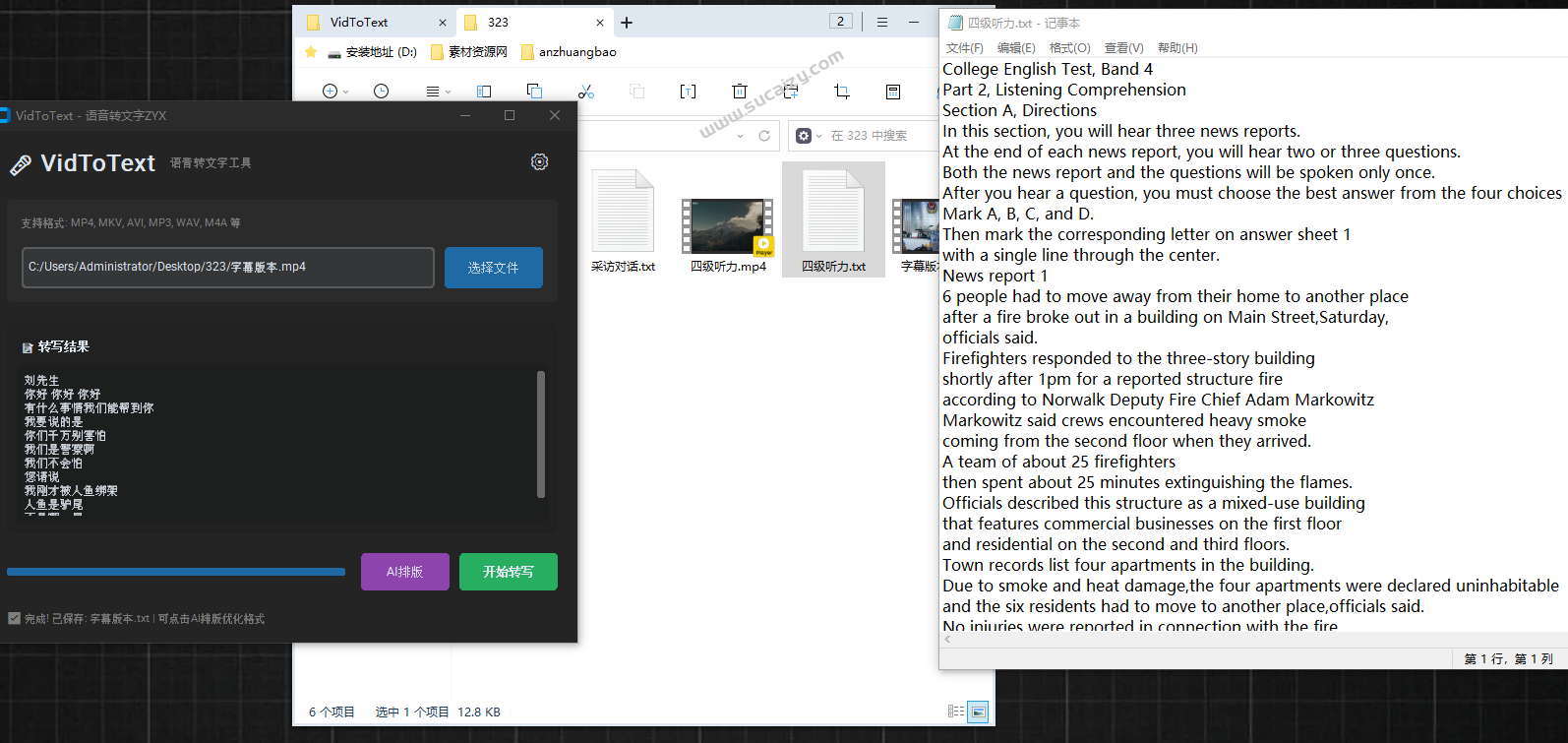Switch to details list view in status bar
Viewport: 1568px width, 743px height.
955,712
